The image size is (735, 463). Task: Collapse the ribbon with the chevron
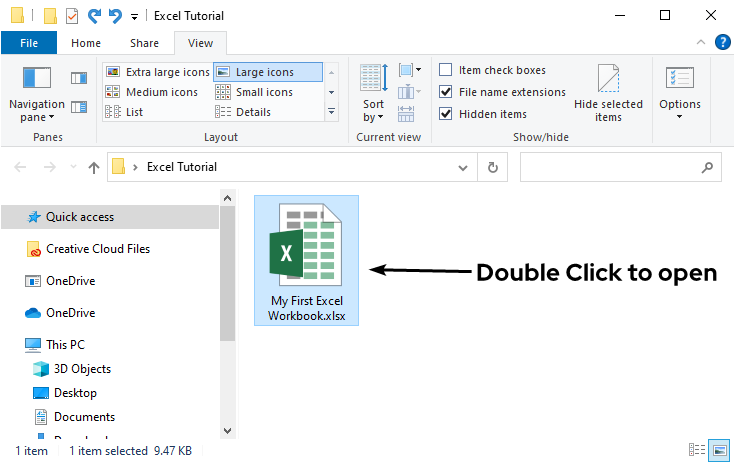click(701, 43)
